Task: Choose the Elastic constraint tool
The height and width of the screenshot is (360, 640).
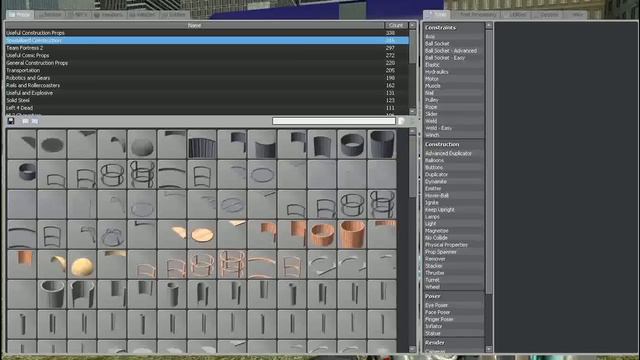Action: coord(453,64)
